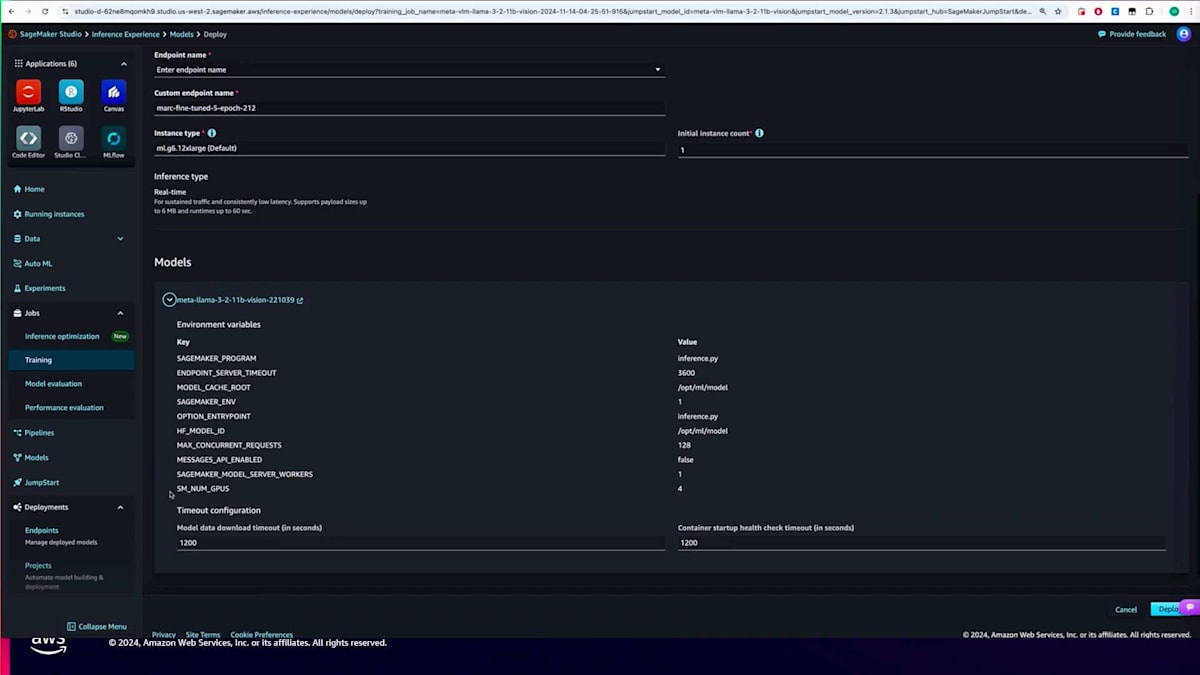
Task: Click the MAX_CONCURRENT_REQUESTS value 128
Action: (684, 445)
